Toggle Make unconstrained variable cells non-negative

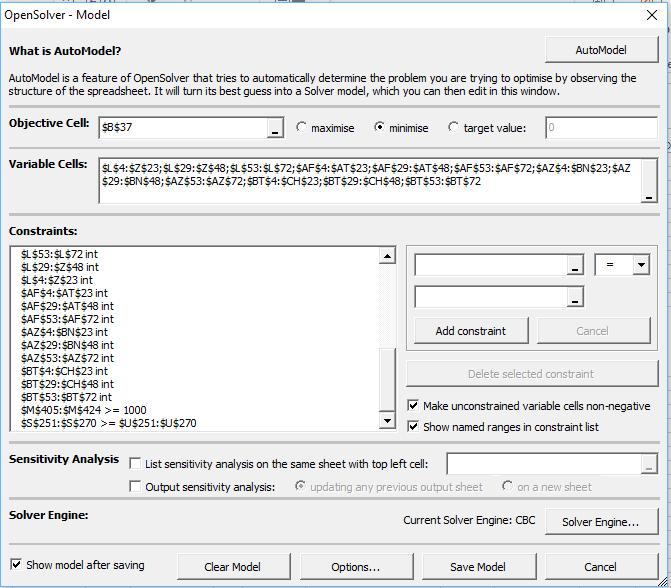413,405
